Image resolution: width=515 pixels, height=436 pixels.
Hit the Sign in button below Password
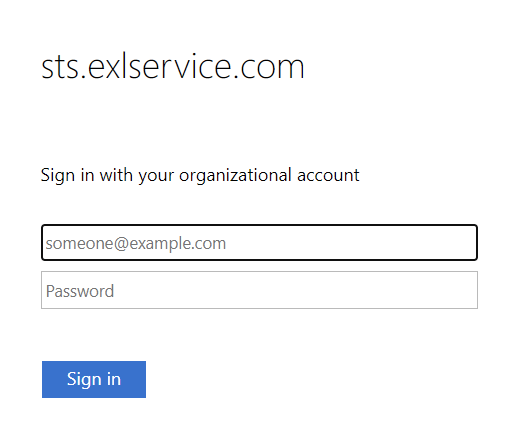(94, 379)
